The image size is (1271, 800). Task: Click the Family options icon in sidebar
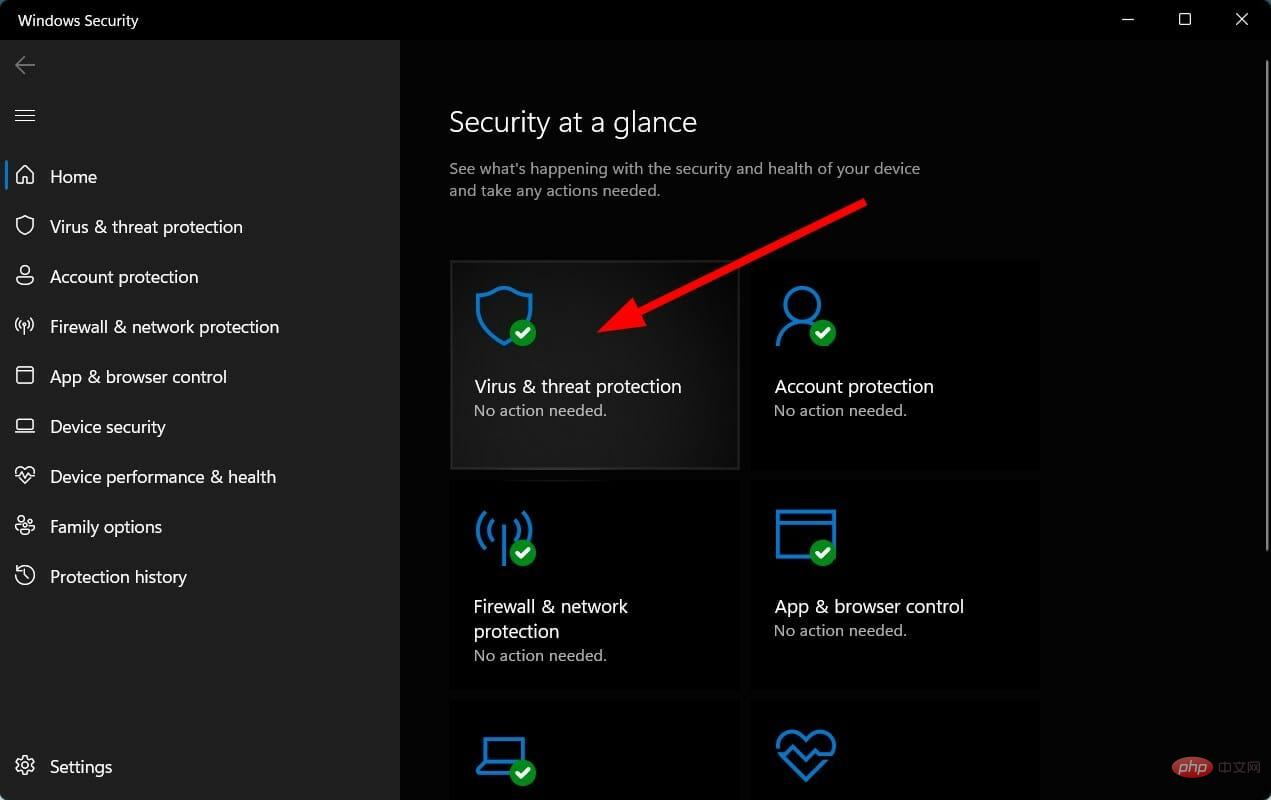click(x=25, y=526)
